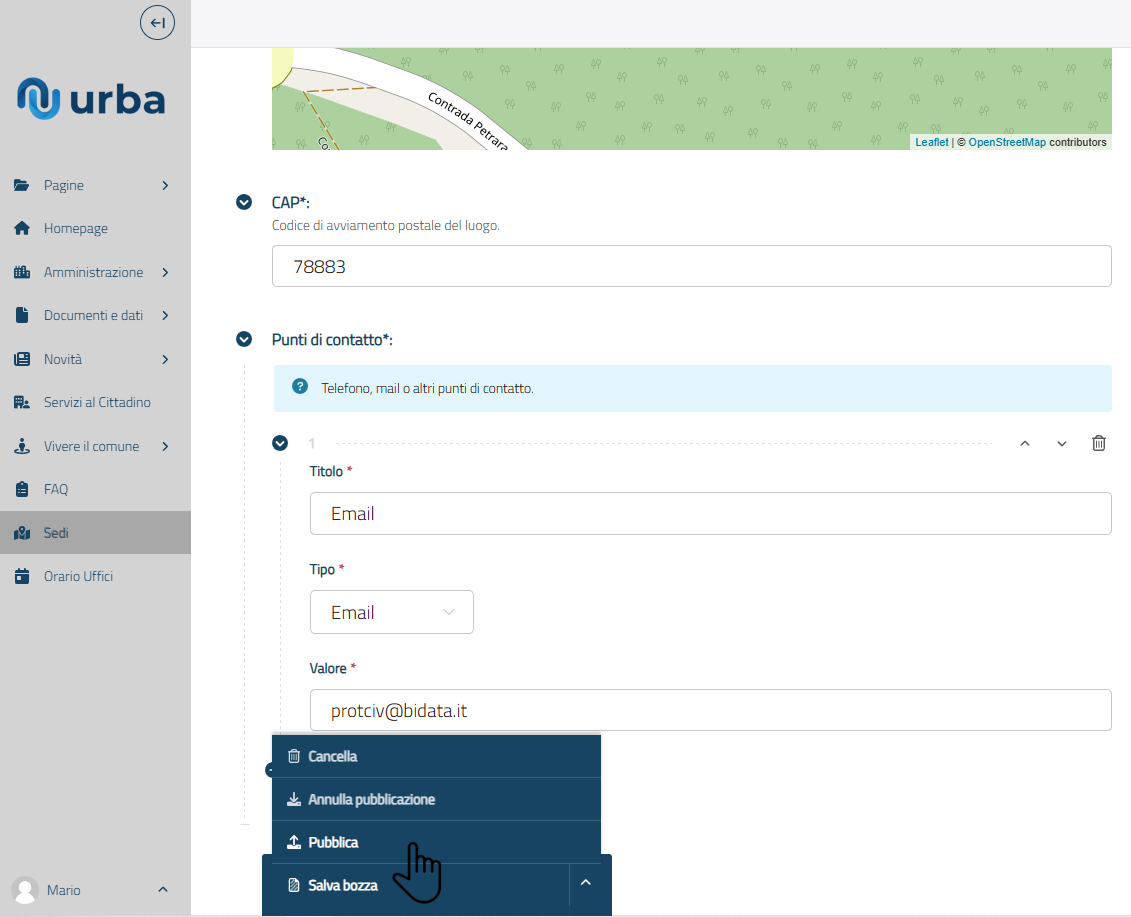Click Cancella in the action menu
The width and height of the screenshot is (1131, 917).
point(332,756)
